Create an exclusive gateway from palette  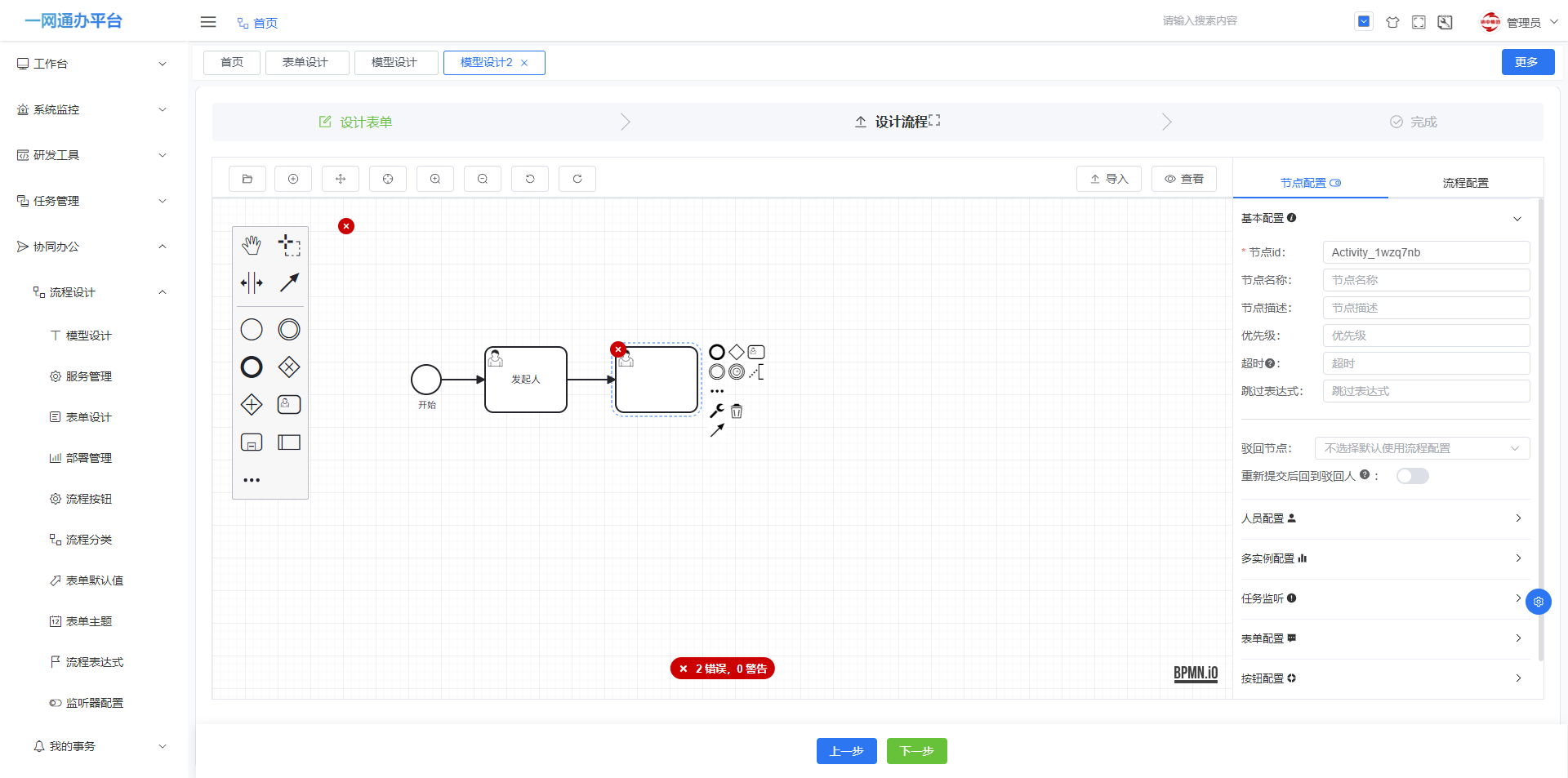pyautogui.click(x=289, y=367)
